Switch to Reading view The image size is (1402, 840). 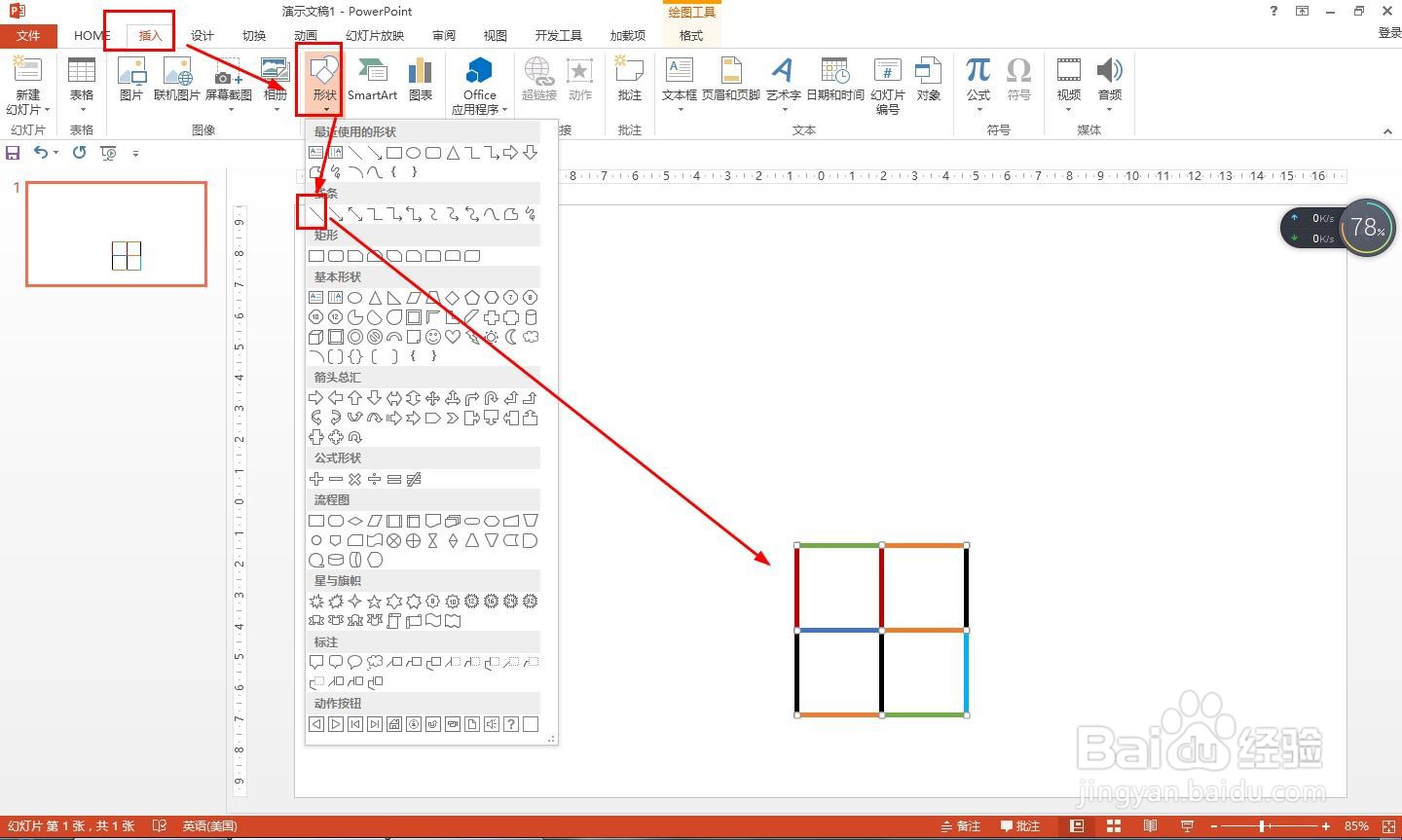[1150, 826]
